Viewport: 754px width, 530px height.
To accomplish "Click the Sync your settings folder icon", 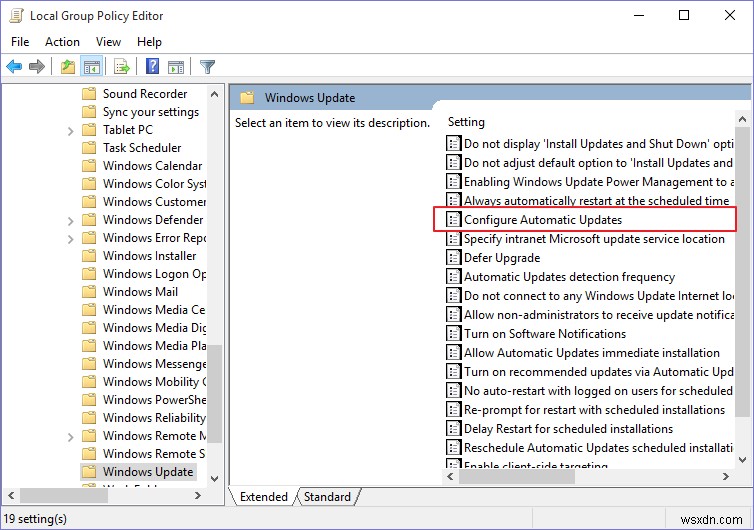I will (89, 112).
